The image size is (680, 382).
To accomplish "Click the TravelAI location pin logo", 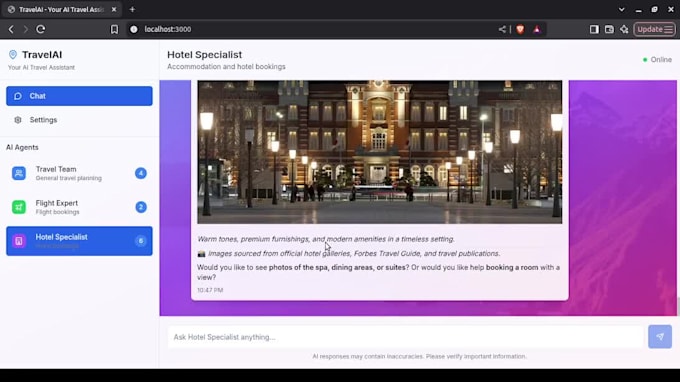I will point(13,54).
